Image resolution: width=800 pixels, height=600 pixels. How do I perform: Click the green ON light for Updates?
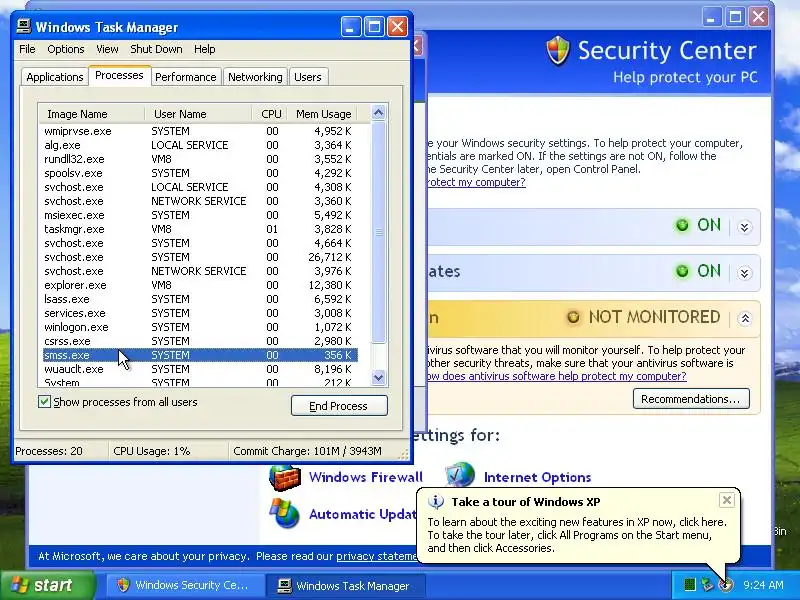click(x=682, y=271)
